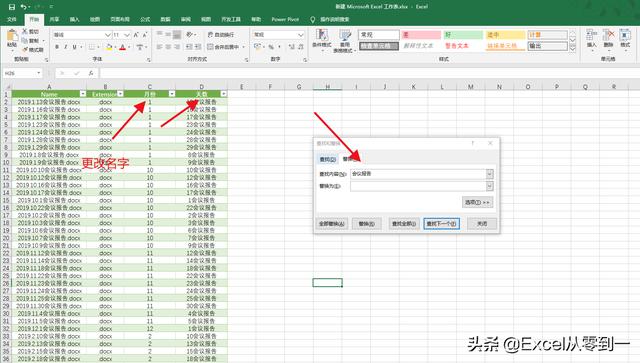This screenshot has width=640, height=363.
Task: Expand the Name Box dropdown
Action: point(39,73)
